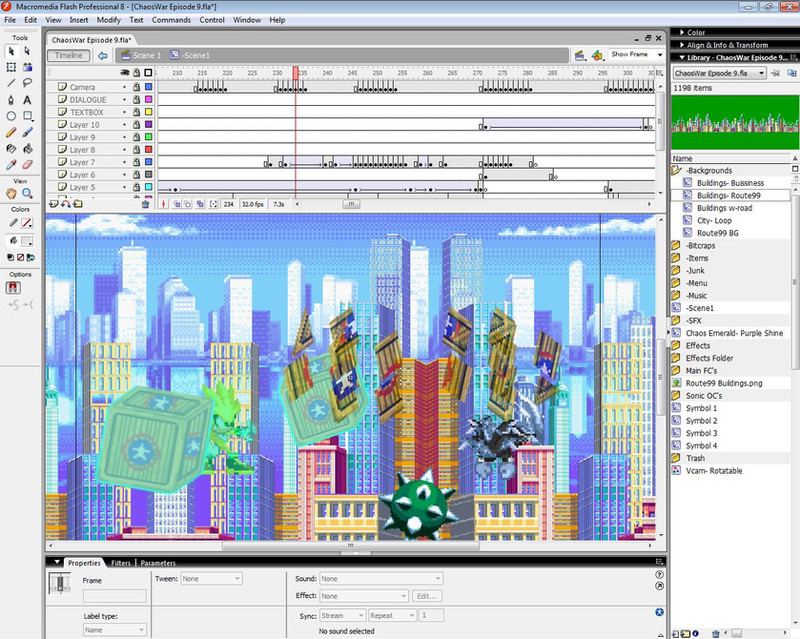Select the Subselection tool
800x639 pixels.
coord(27,51)
